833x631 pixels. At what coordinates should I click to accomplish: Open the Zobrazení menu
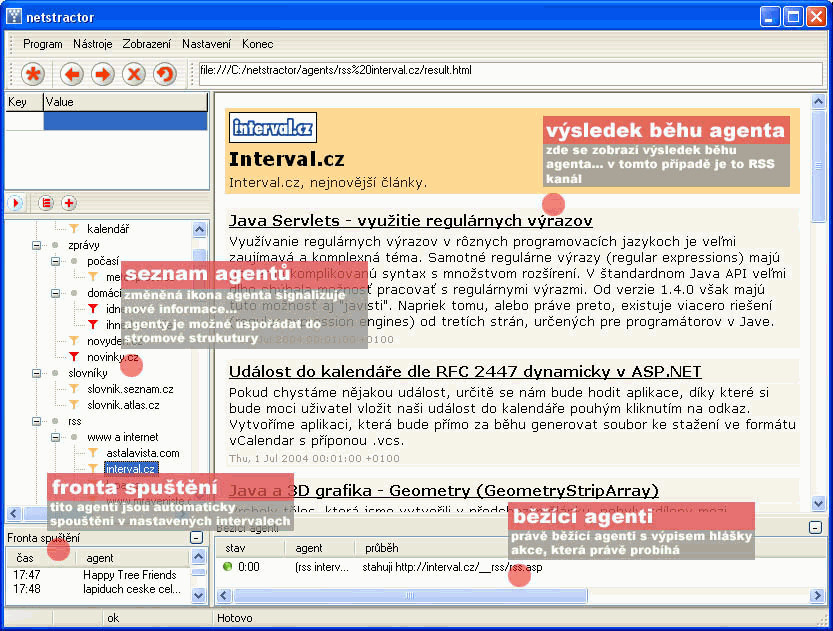(147, 44)
